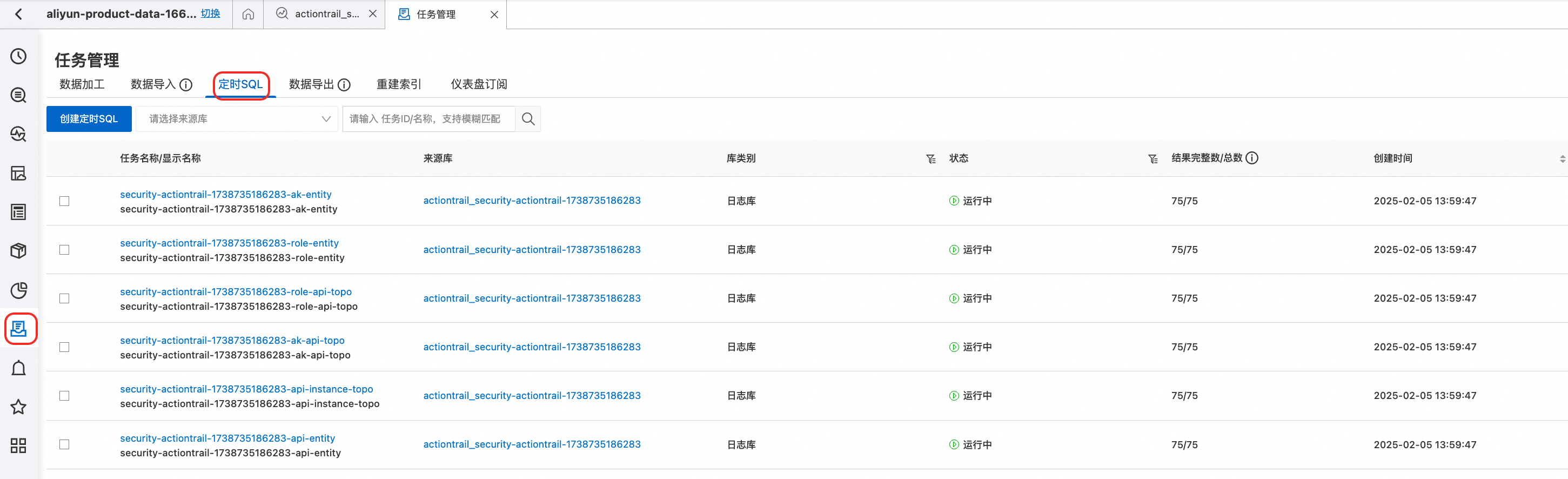
Task: Open source logstore link in ak-api-topo row
Action: click(532, 348)
